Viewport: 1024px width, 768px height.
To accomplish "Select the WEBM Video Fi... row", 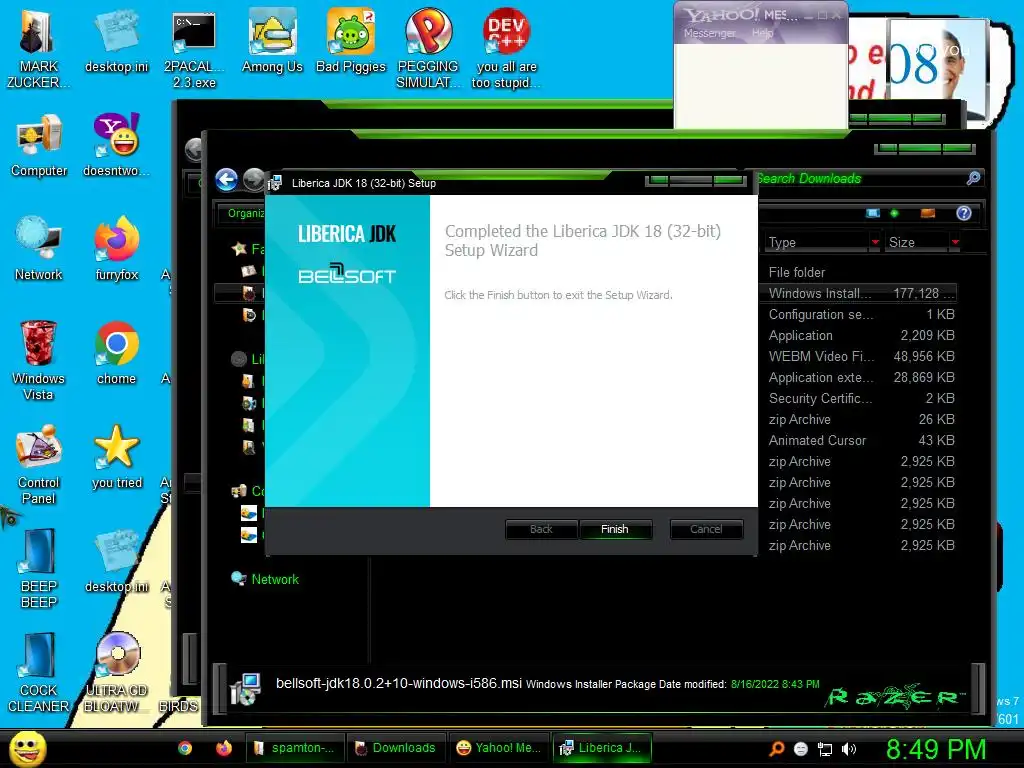I will tap(859, 356).
